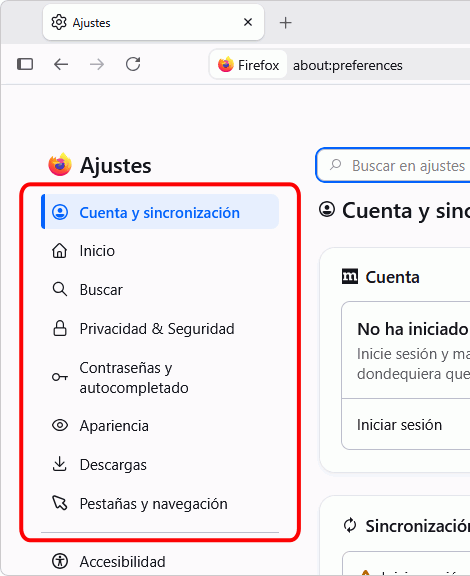Click the eye icon beside Apariencia

[x=60, y=425]
